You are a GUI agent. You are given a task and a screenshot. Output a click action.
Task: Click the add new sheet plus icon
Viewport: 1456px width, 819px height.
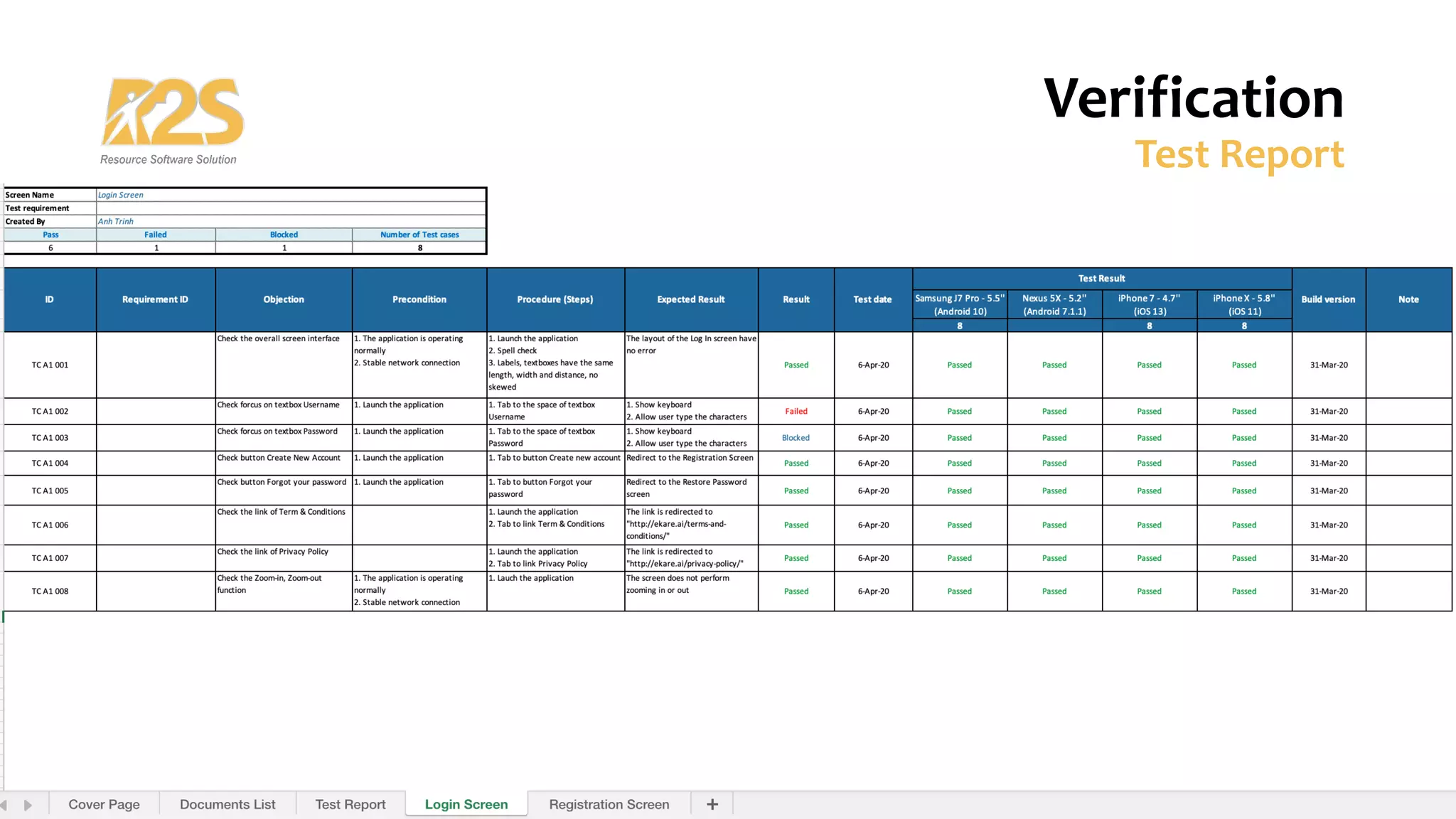(712, 804)
